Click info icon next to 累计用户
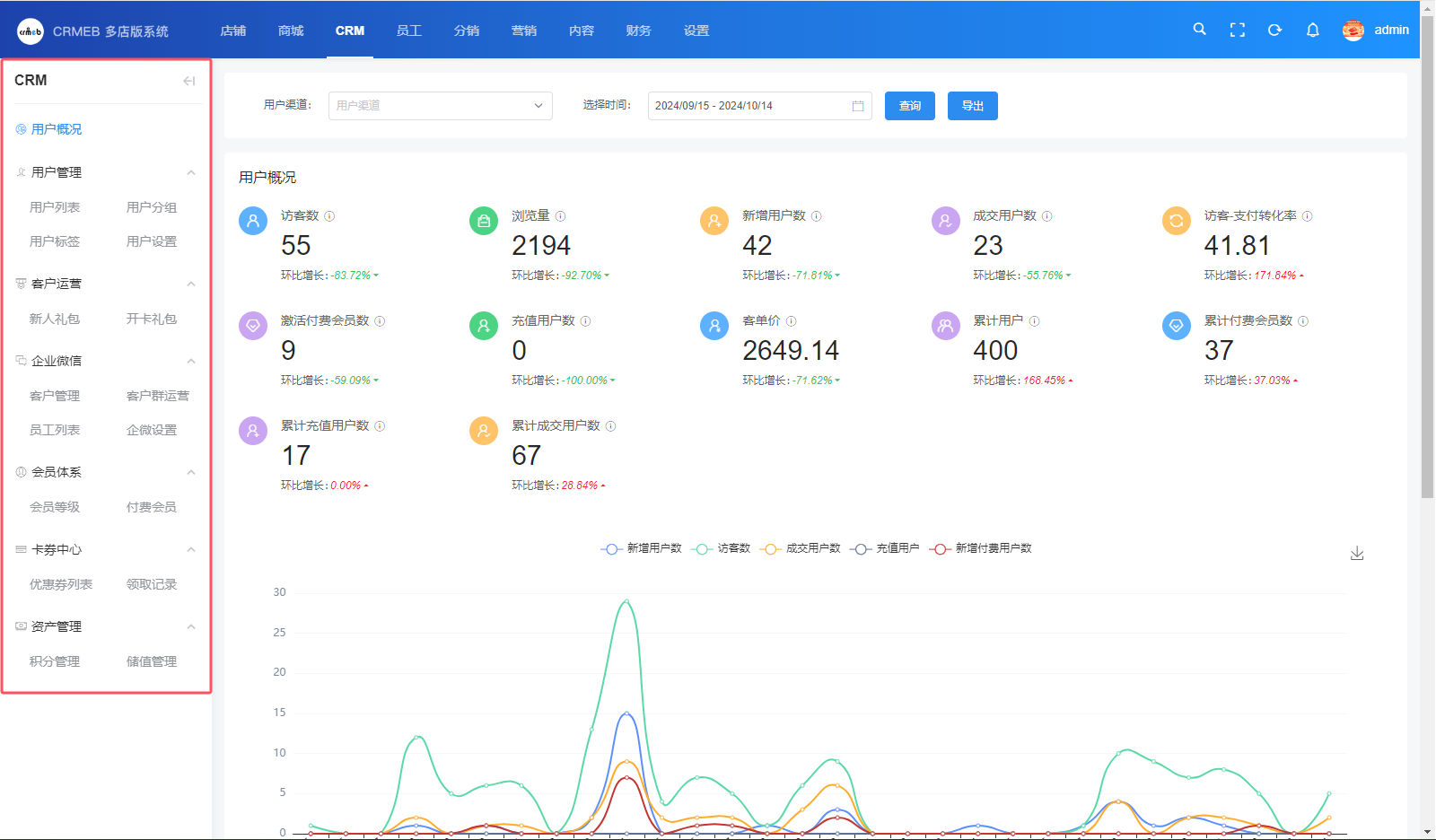Image resolution: width=1436 pixels, height=840 pixels. click(1034, 321)
